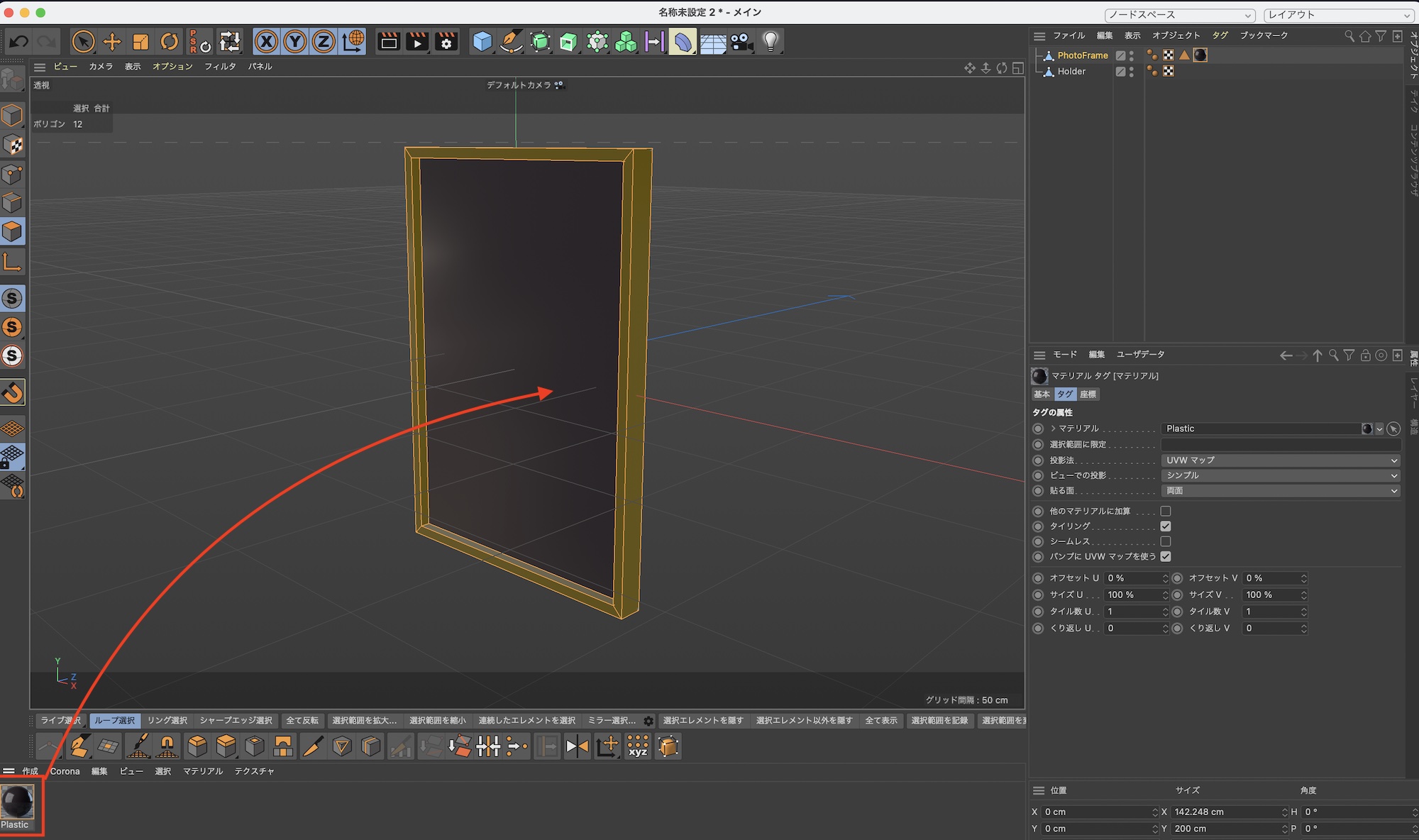Image resolution: width=1419 pixels, height=840 pixels.
Task: Toggle the シームレス checkbox
Action: 1166,541
